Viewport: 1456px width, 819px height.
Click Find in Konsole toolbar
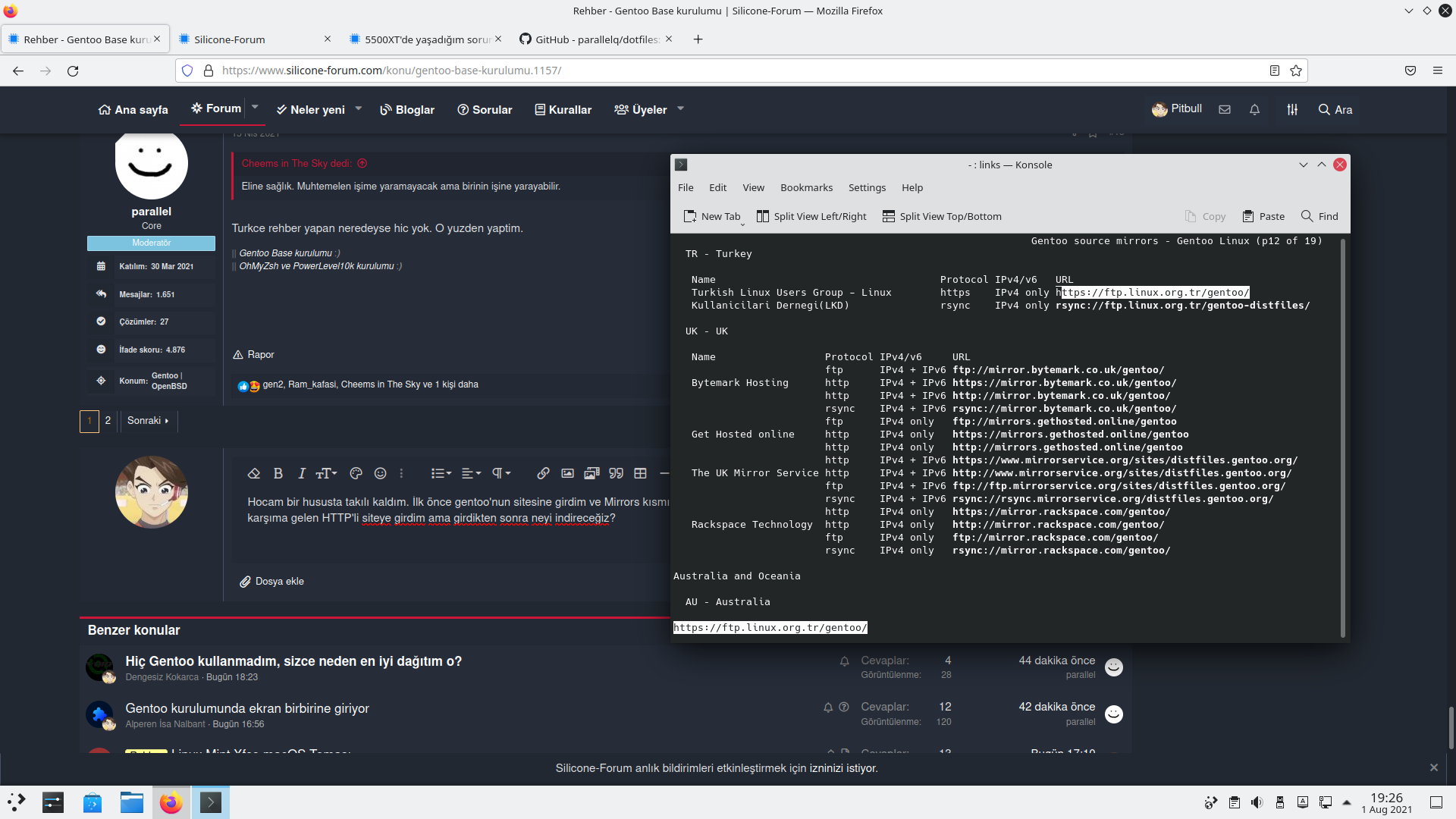[x=1319, y=217]
